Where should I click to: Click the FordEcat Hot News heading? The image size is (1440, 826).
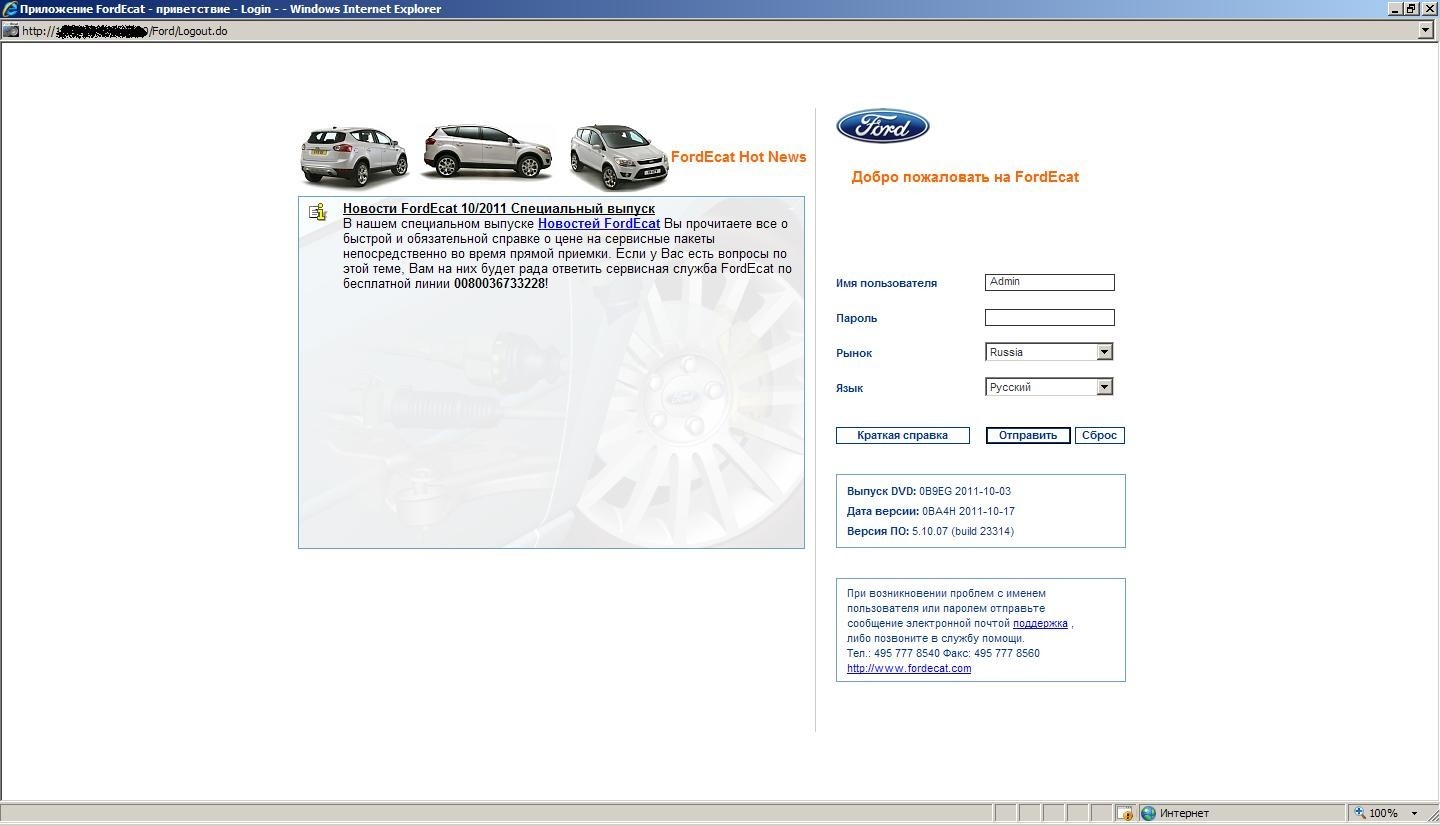click(x=739, y=157)
